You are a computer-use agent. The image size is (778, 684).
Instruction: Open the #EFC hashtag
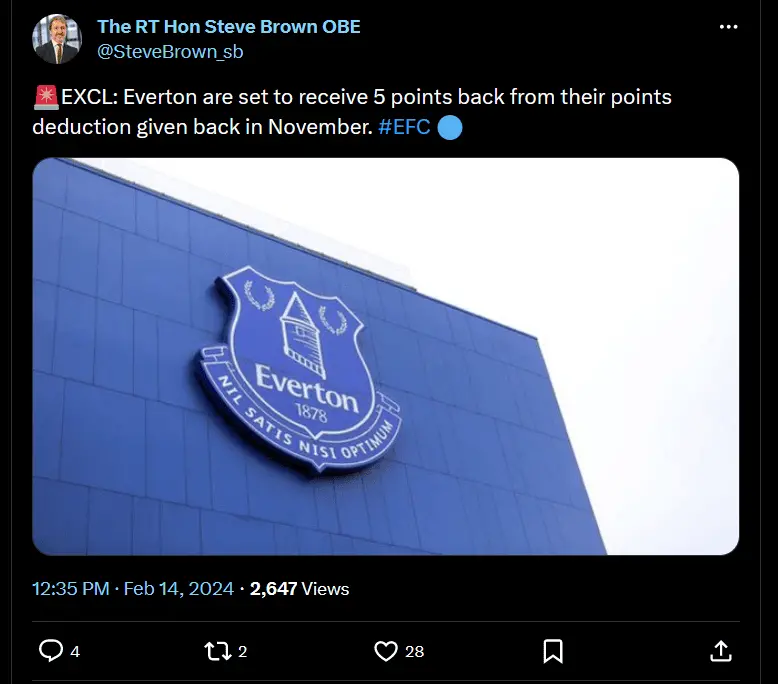(405, 127)
